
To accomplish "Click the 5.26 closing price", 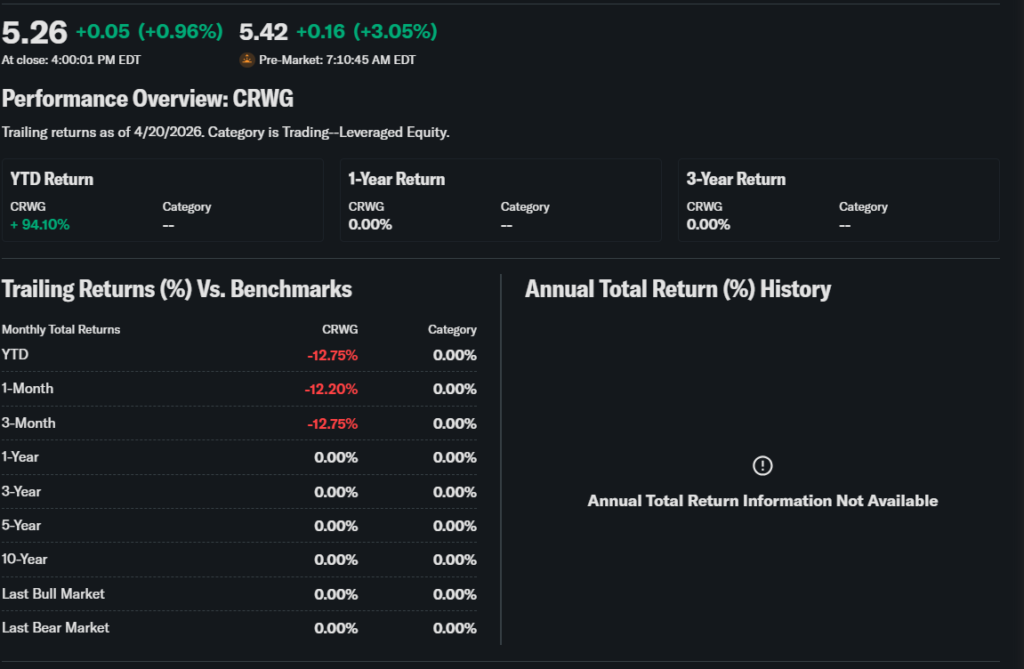I will (x=34, y=33).
